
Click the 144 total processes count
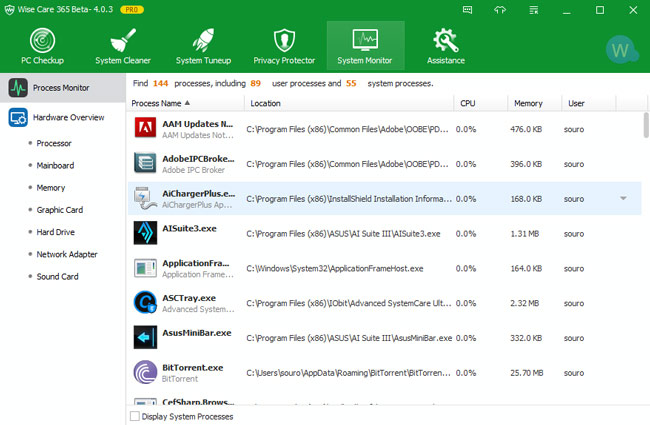(160, 83)
